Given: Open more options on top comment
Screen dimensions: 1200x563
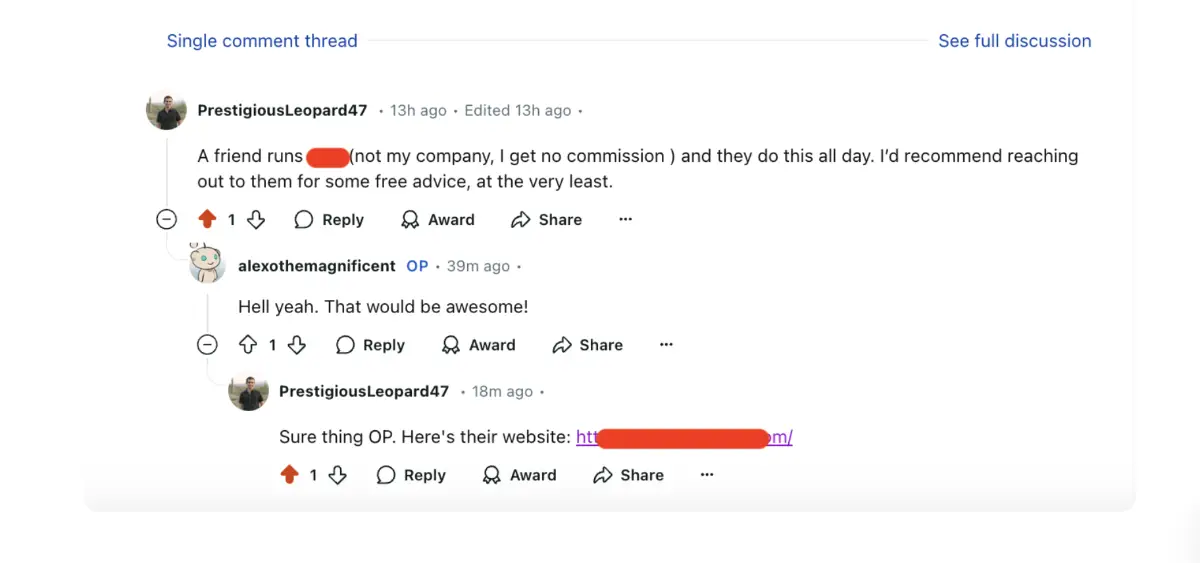Looking at the screenshot, I should [x=626, y=220].
